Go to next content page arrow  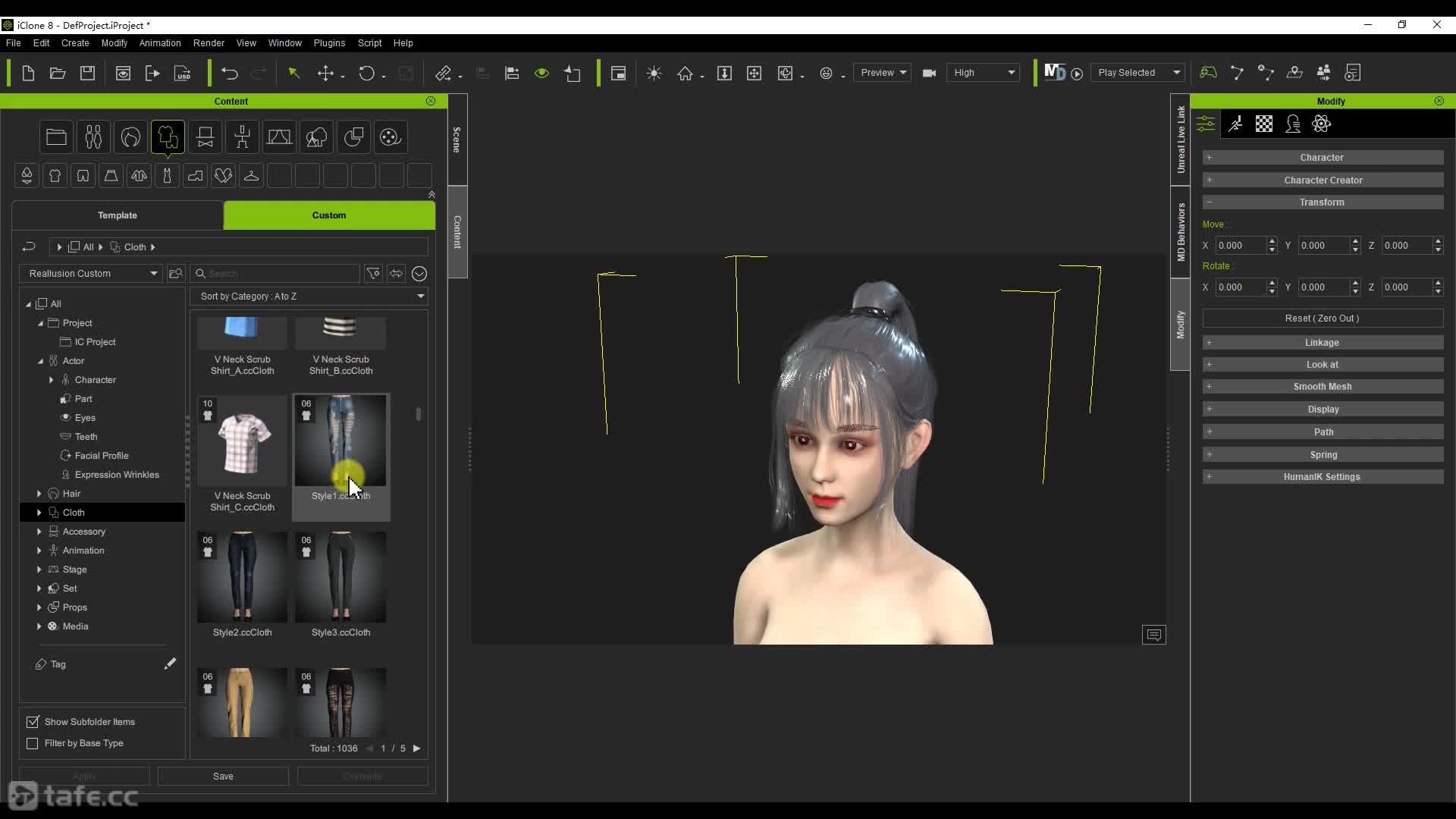tap(416, 748)
